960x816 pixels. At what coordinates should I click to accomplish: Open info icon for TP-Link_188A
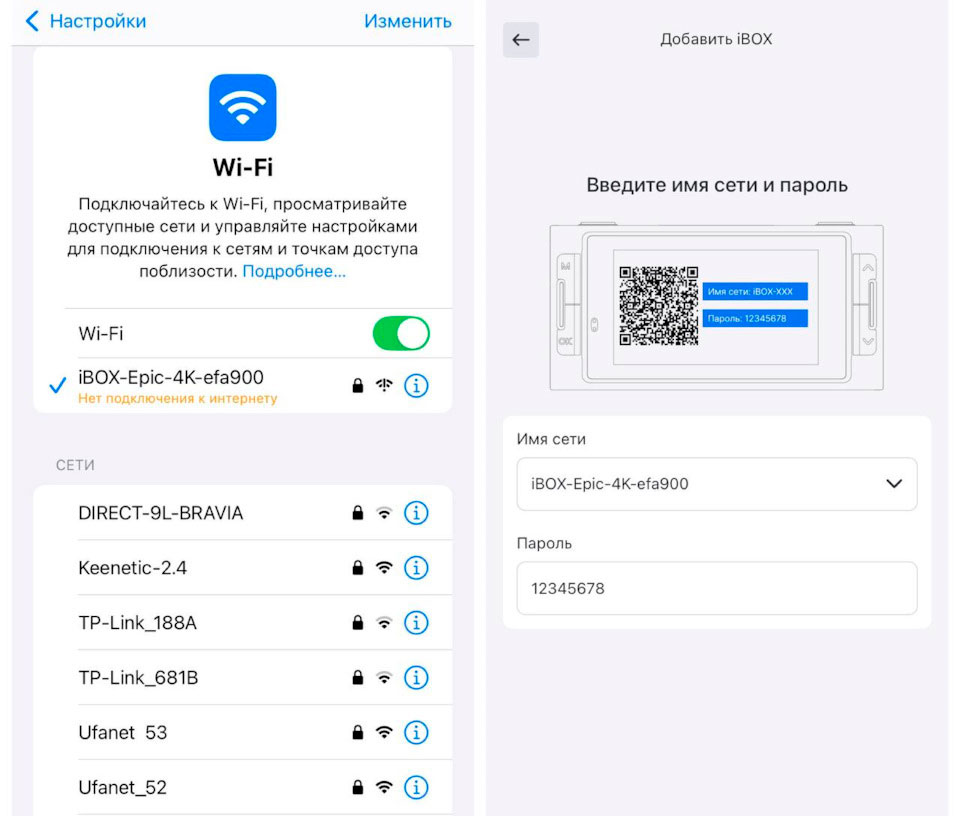(x=416, y=623)
